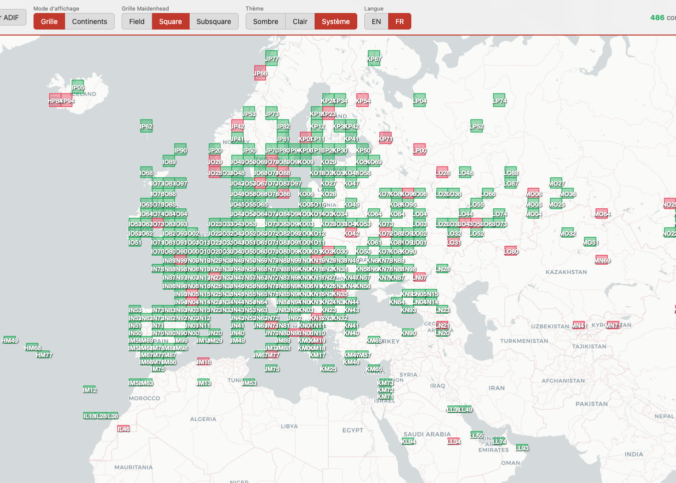Viewport: 676px width, 483px height.
Task: Click the green MO51 grid marker
Action: tap(590, 242)
